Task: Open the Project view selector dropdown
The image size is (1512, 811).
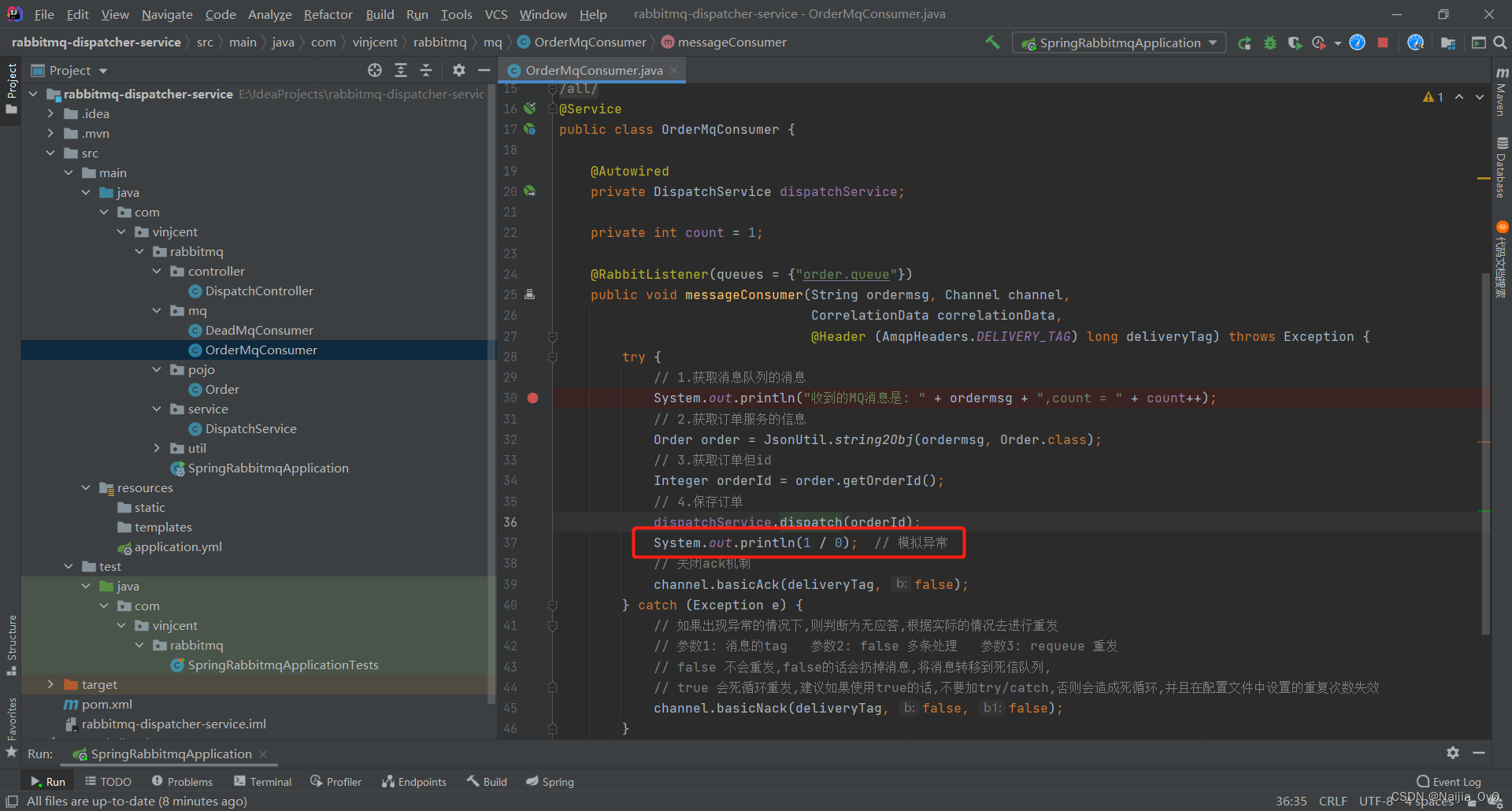Action: 70,70
